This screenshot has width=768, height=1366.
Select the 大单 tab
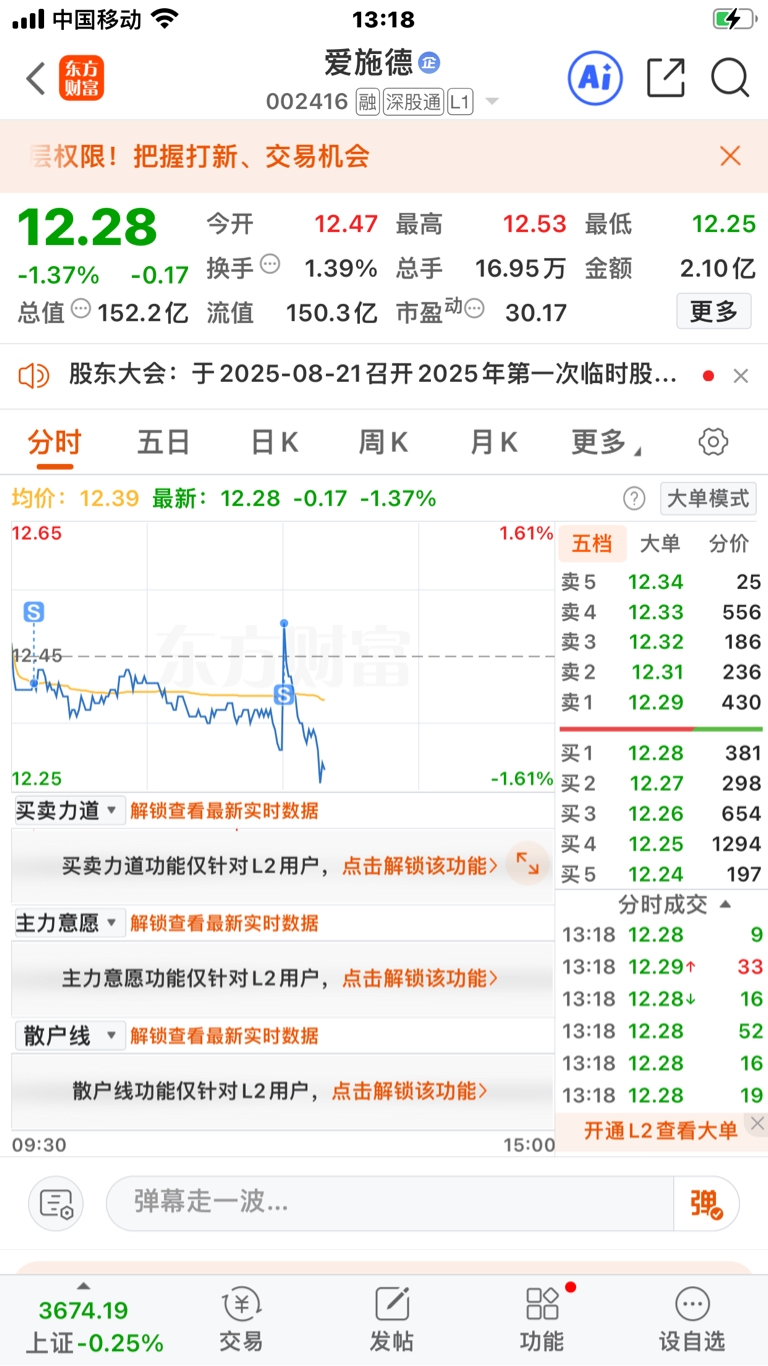(659, 544)
